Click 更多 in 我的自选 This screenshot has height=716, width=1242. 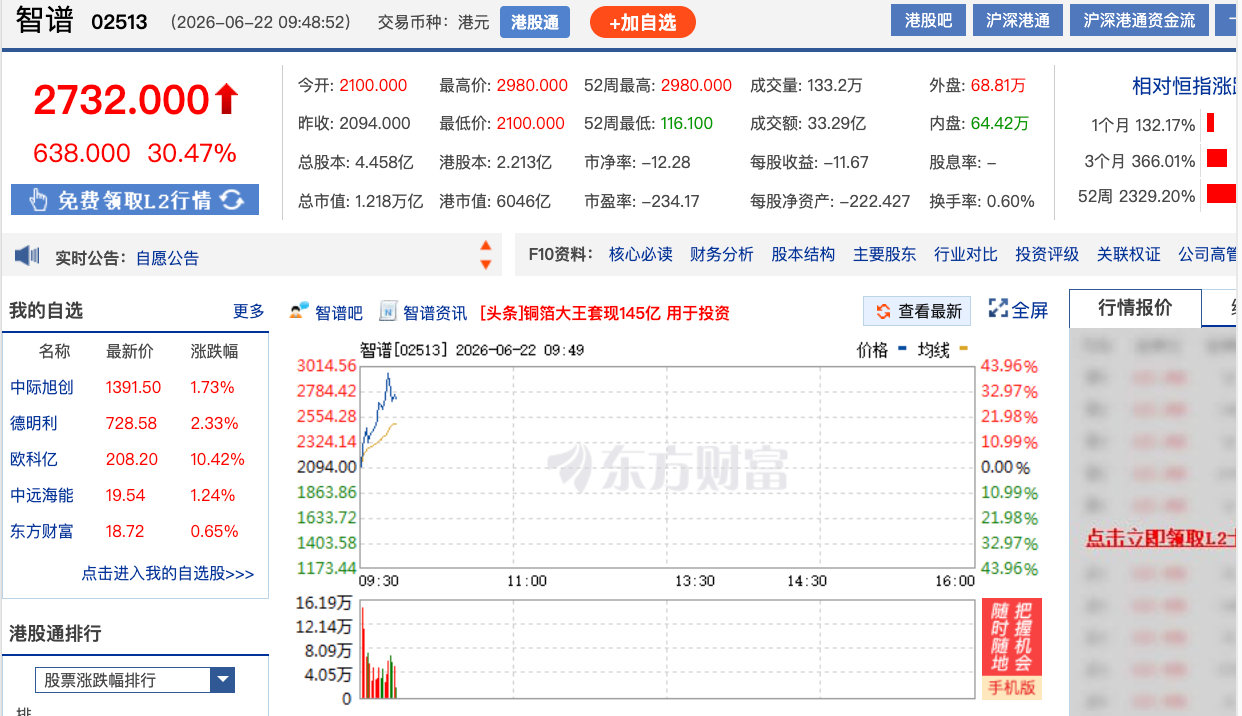pos(249,311)
